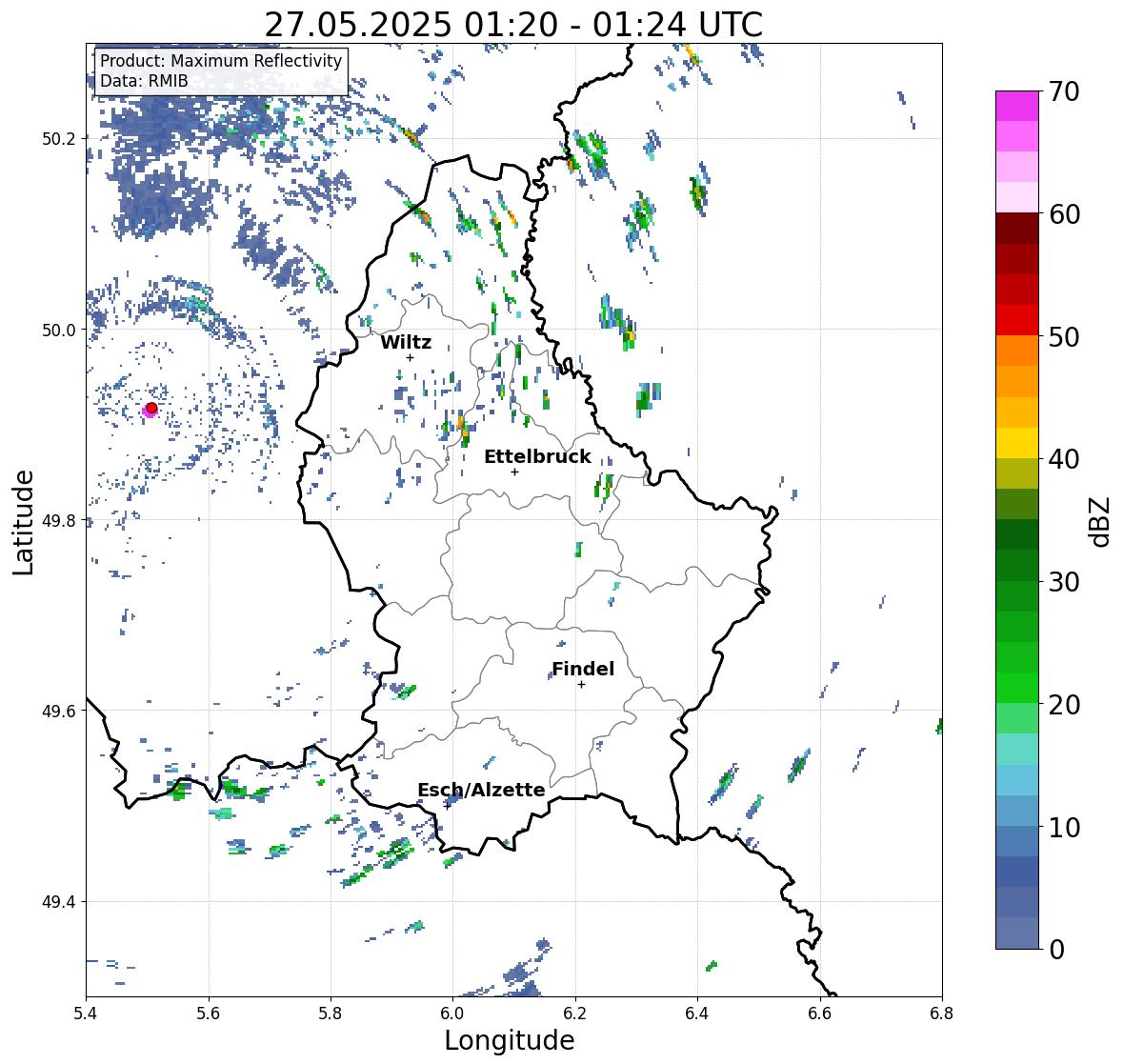Click the cross marker under Ettelbruck
This screenshot has height=1064, width=1123.
(514, 472)
